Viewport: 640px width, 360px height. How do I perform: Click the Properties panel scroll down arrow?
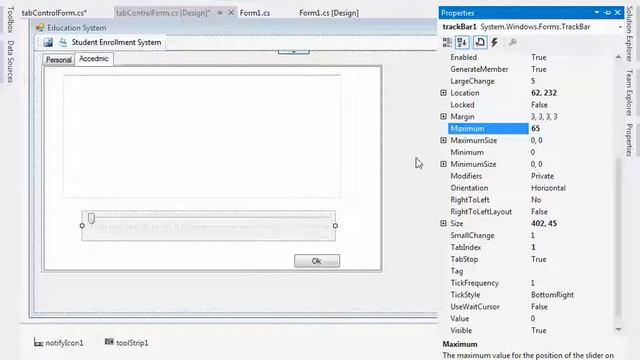[x=618, y=329]
